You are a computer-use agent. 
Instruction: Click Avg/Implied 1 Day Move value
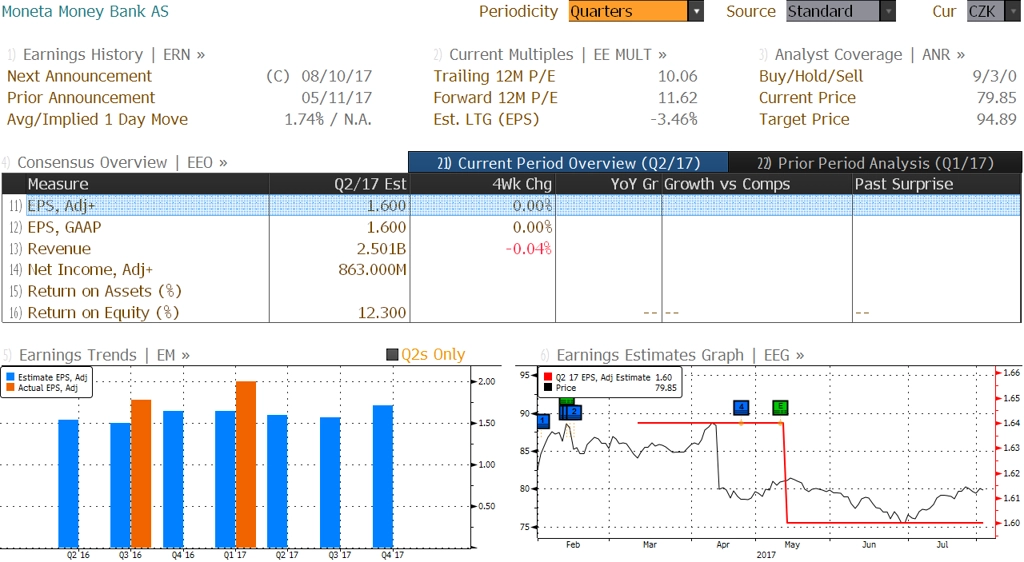pos(328,119)
